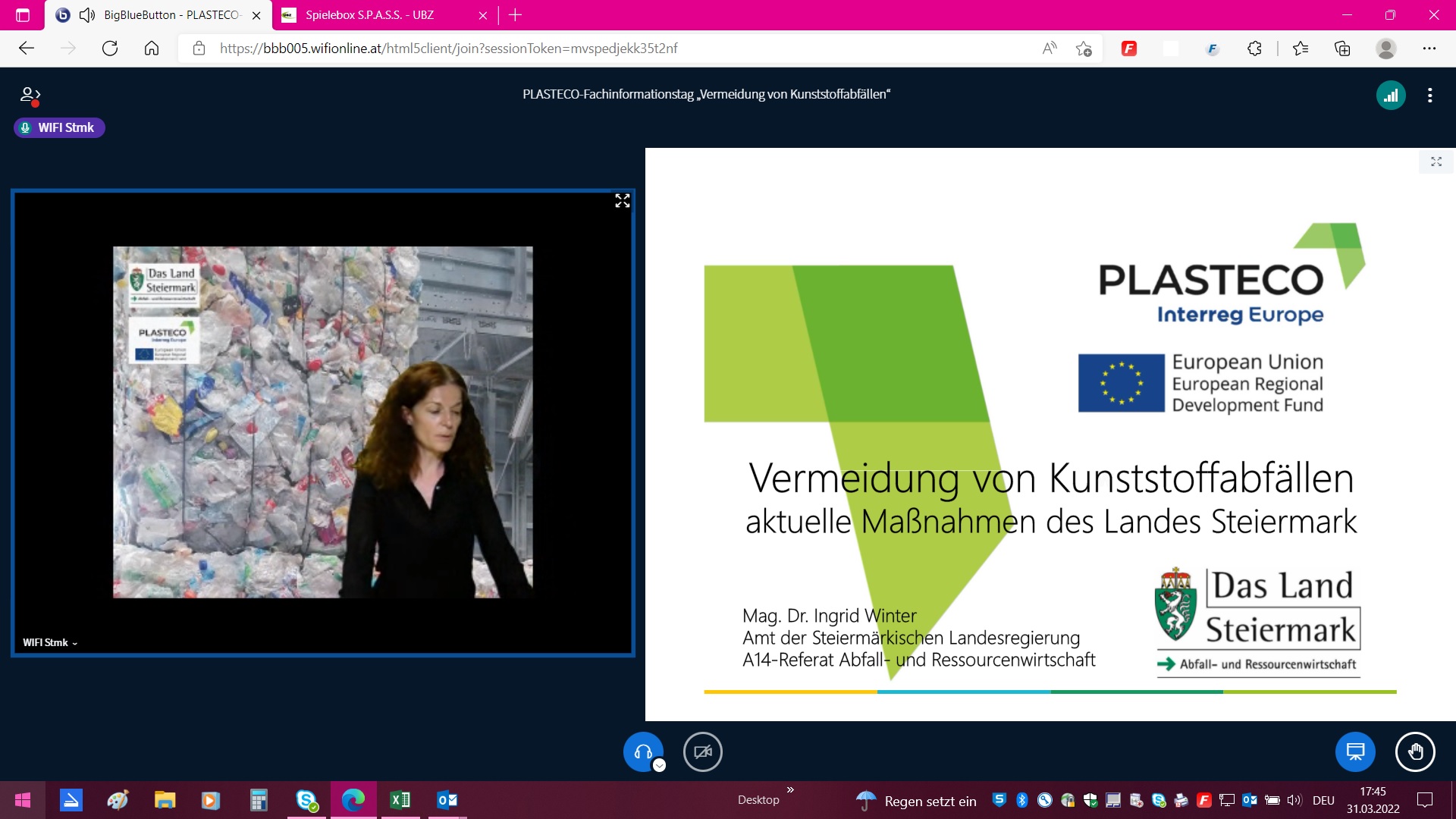Image resolution: width=1456 pixels, height=819 pixels.
Task: Open Bluetooth tray icon
Action: [x=1021, y=800]
